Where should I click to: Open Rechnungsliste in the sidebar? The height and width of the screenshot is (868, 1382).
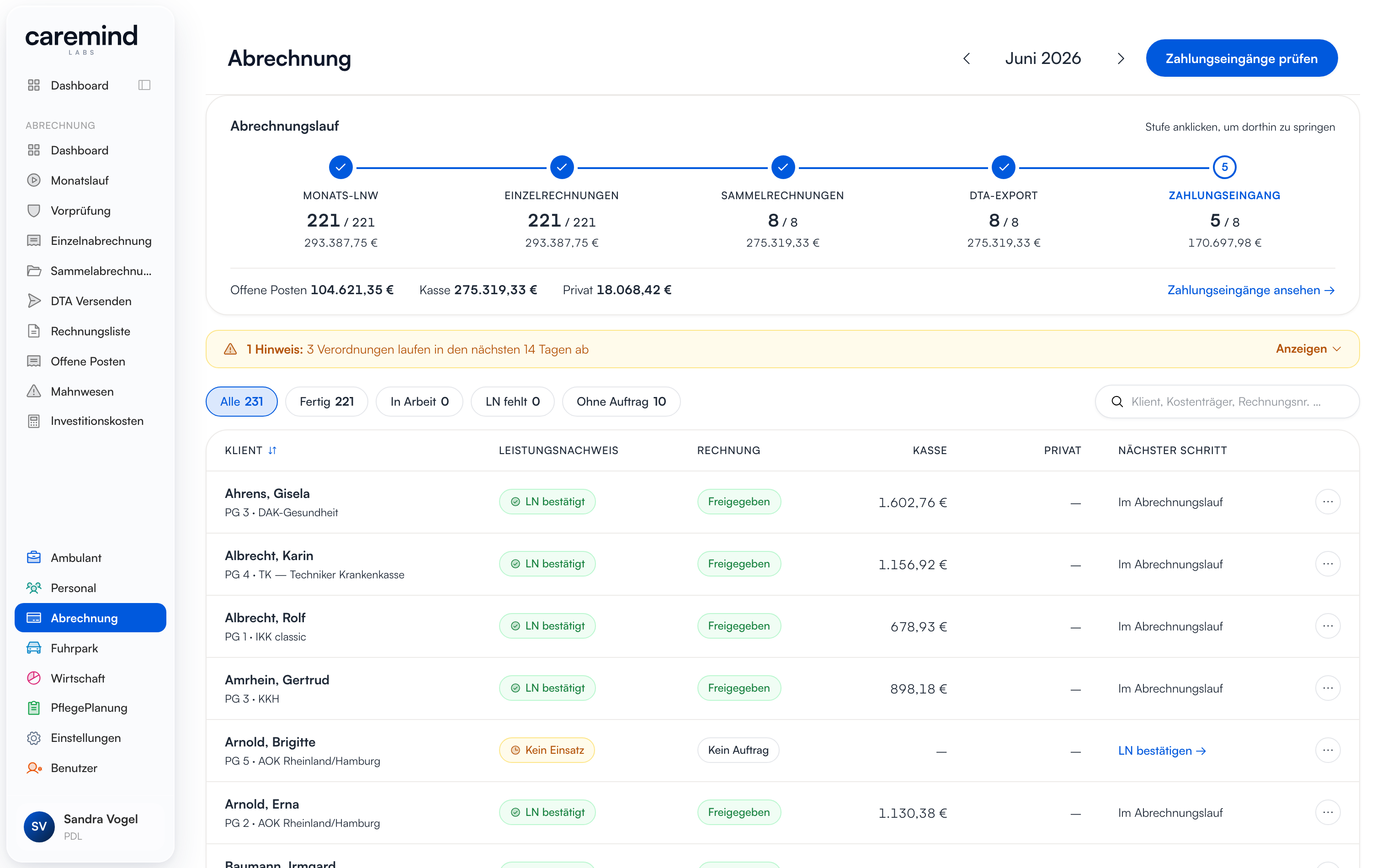(90, 331)
